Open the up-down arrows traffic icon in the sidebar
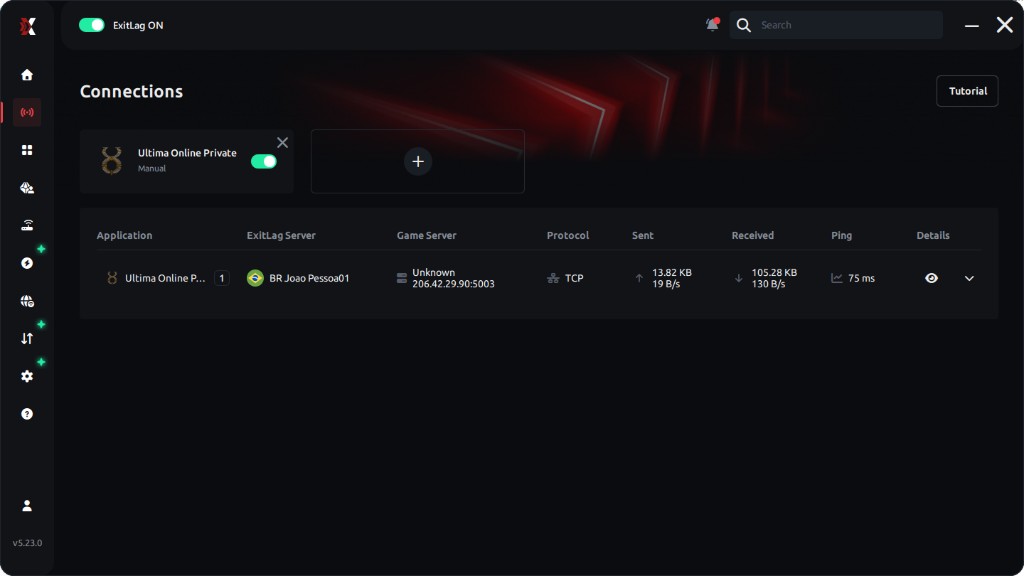The width and height of the screenshot is (1024, 576). pos(27,338)
